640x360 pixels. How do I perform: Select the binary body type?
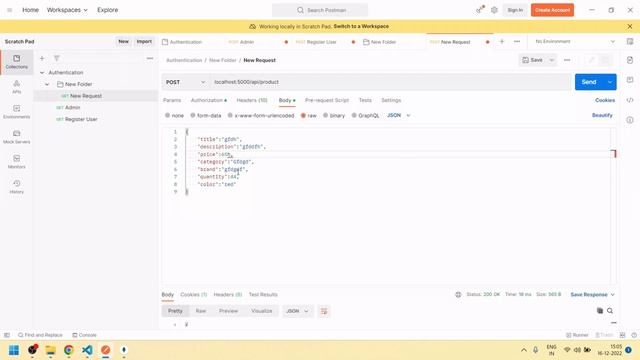[x=334, y=116]
